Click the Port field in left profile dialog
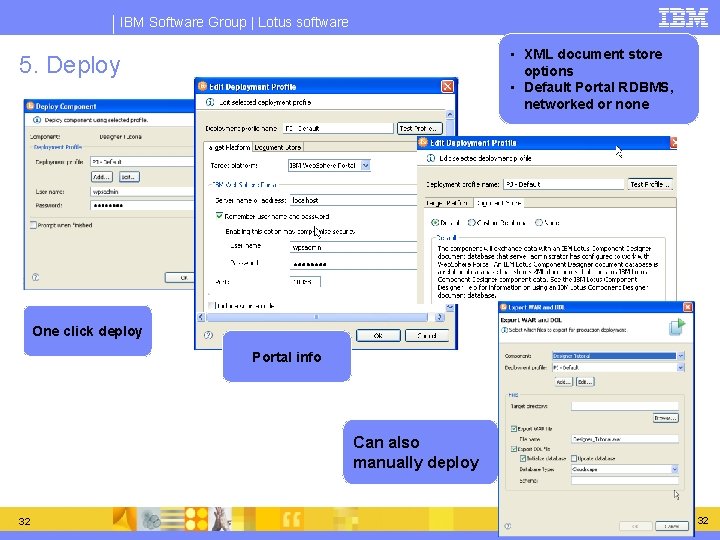 tap(305, 281)
